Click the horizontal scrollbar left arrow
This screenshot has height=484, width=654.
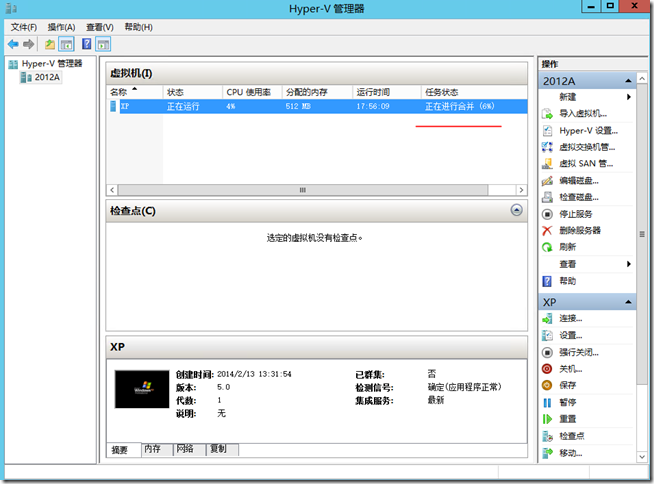point(112,190)
